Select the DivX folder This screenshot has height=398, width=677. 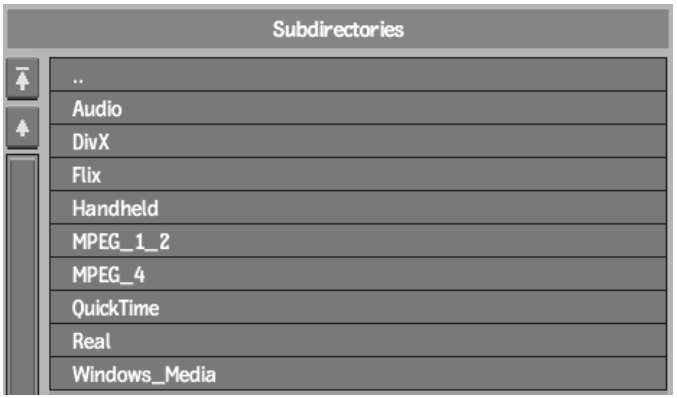pos(358,141)
